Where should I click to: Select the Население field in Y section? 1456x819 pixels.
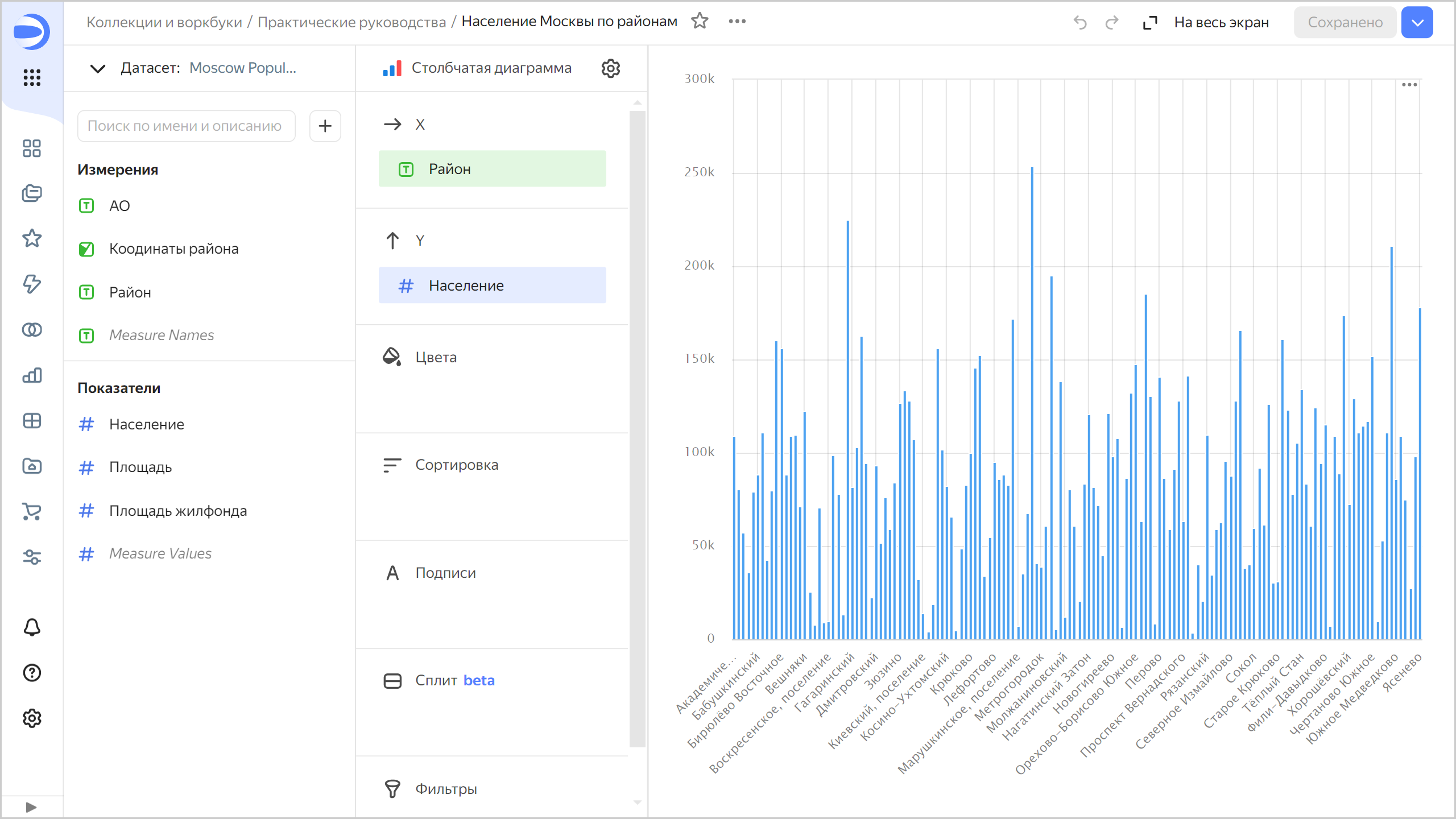click(x=492, y=286)
